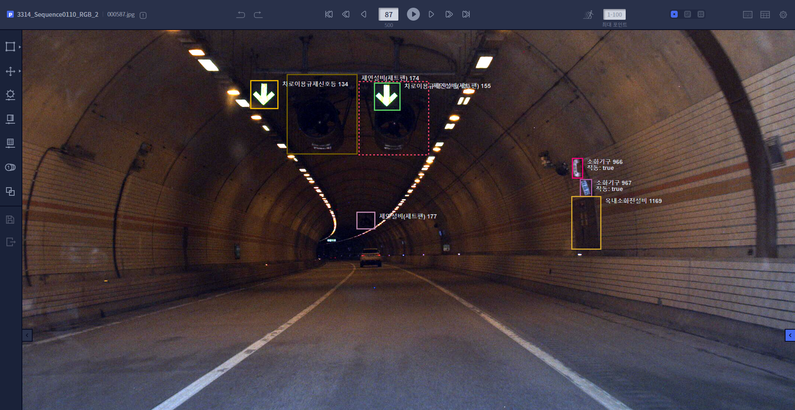Open the table list view icon
Image resolution: width=795 pixels, height=410 pixels.
point(765,15)
